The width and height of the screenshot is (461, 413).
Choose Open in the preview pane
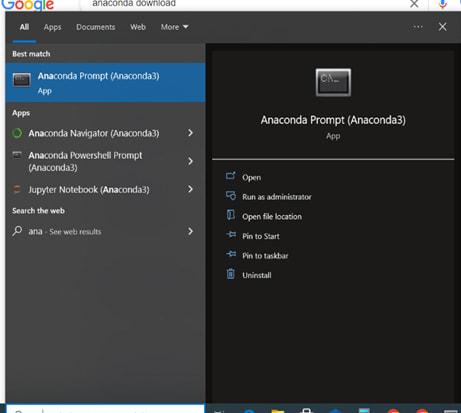(x=252, y=178)
